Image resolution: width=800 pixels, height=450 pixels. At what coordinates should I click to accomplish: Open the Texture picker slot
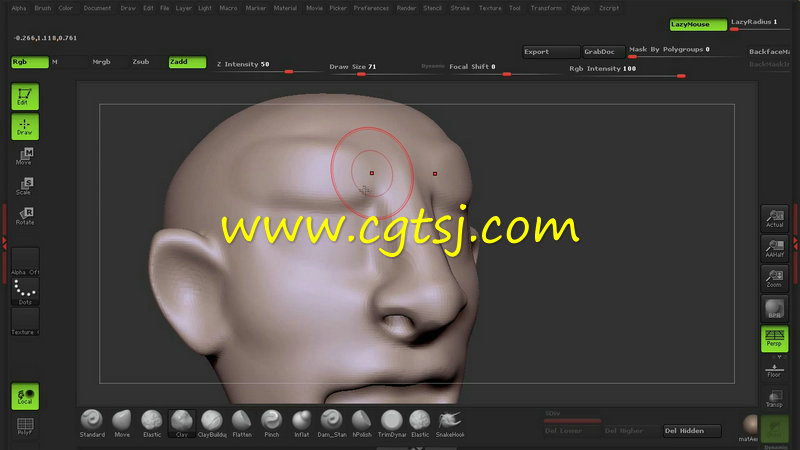pos(25,322)
